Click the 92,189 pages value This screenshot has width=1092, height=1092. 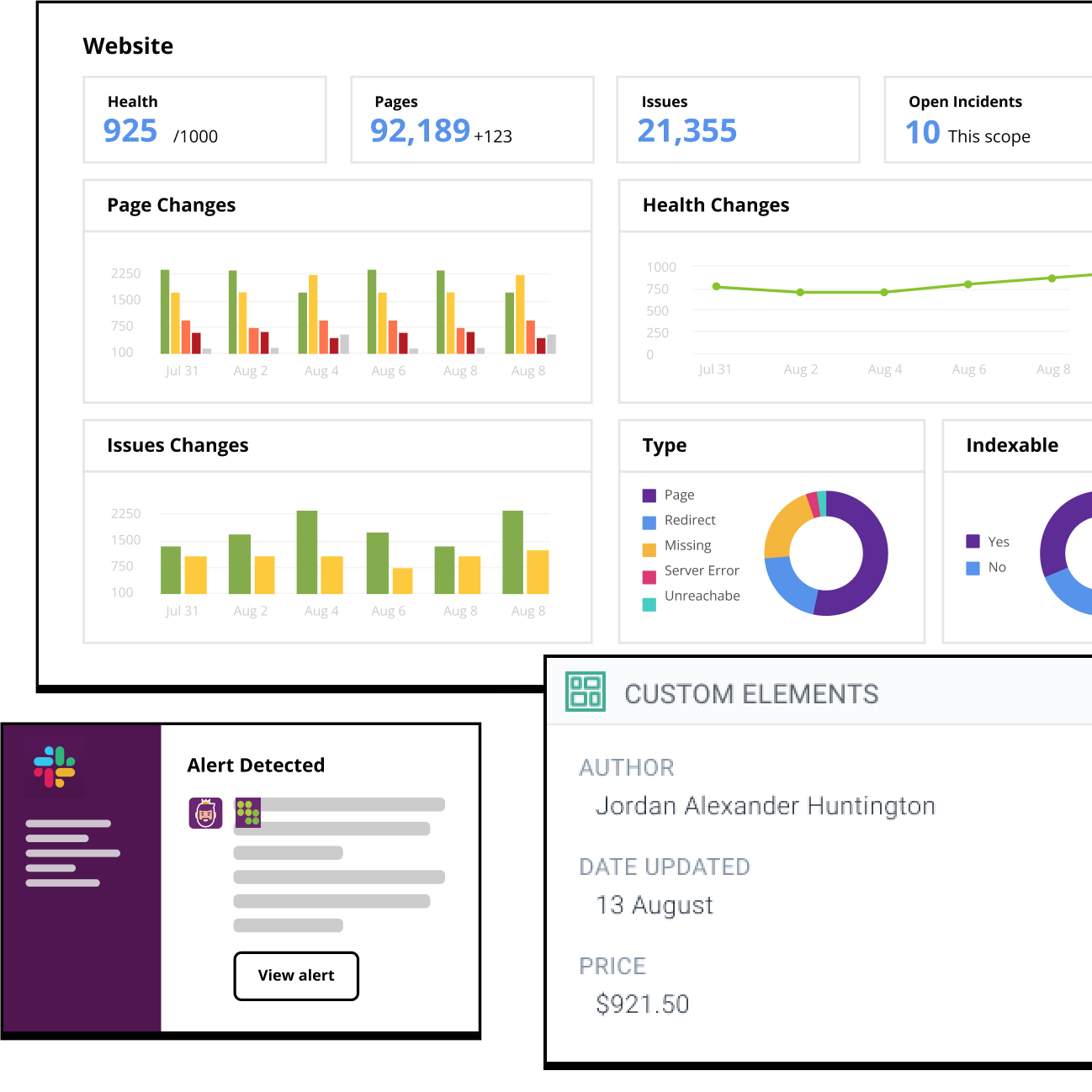pyautogui.click(x=420, y=130)
